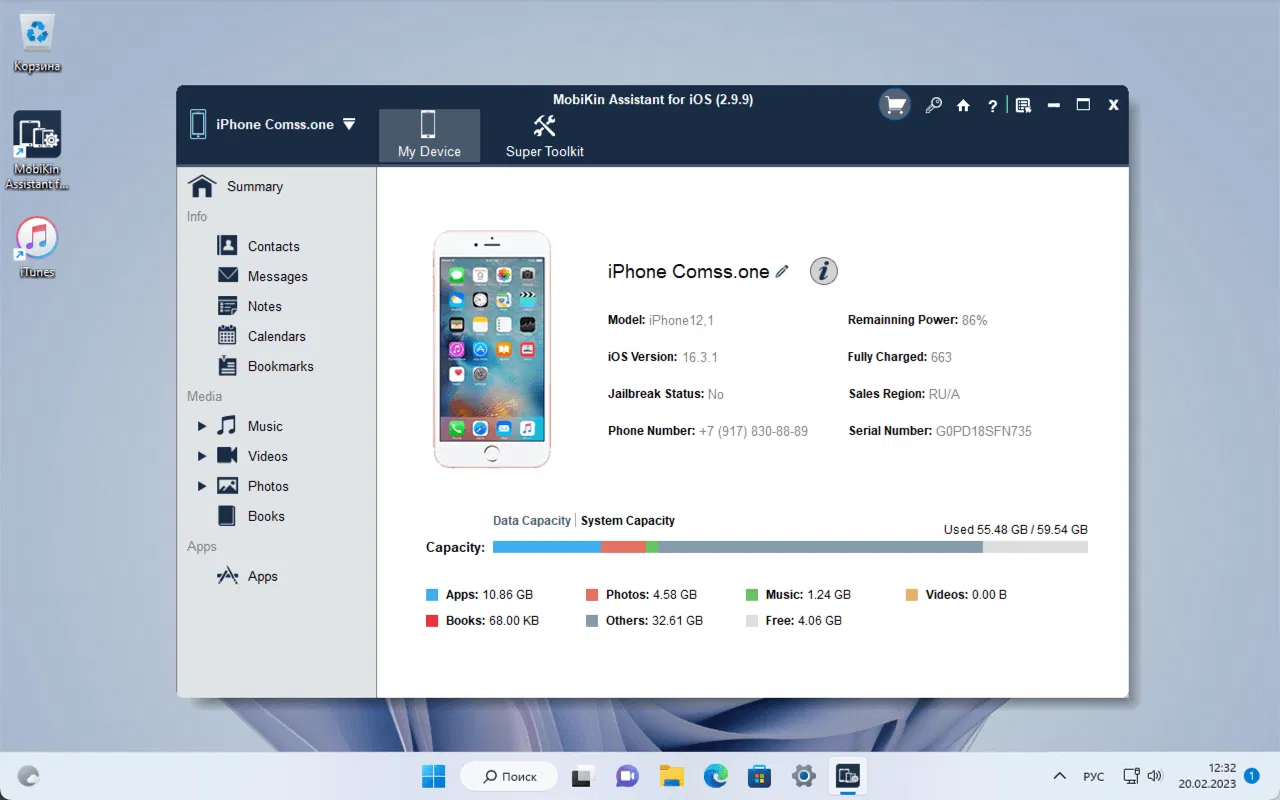The image size is (1280, 800).
Task: Open Settings gear in the taskbar
Action: coord(803,776)
